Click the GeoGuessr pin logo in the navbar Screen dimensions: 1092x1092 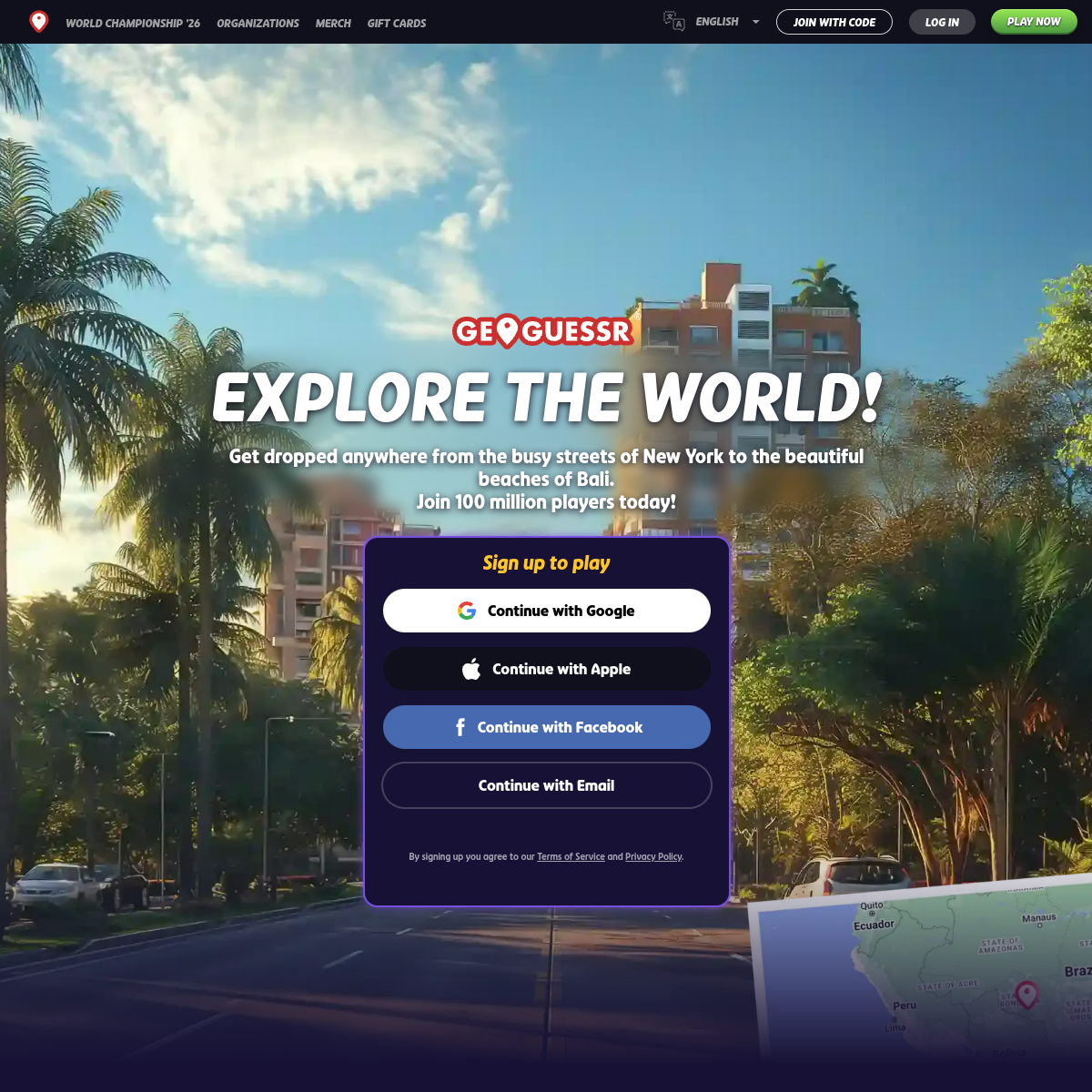[38, 21]
